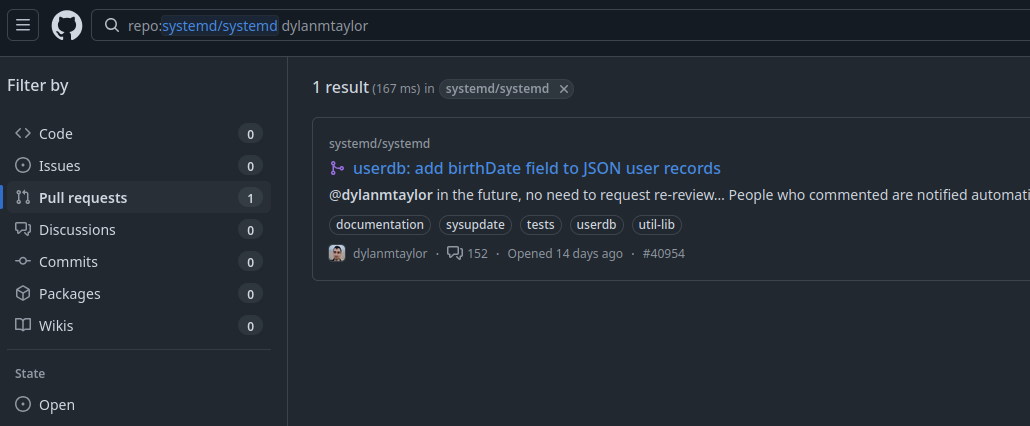This screenshot has width=1030, height=426.
Task: Open the hamburger navigation menu
Action: (23, 25)
